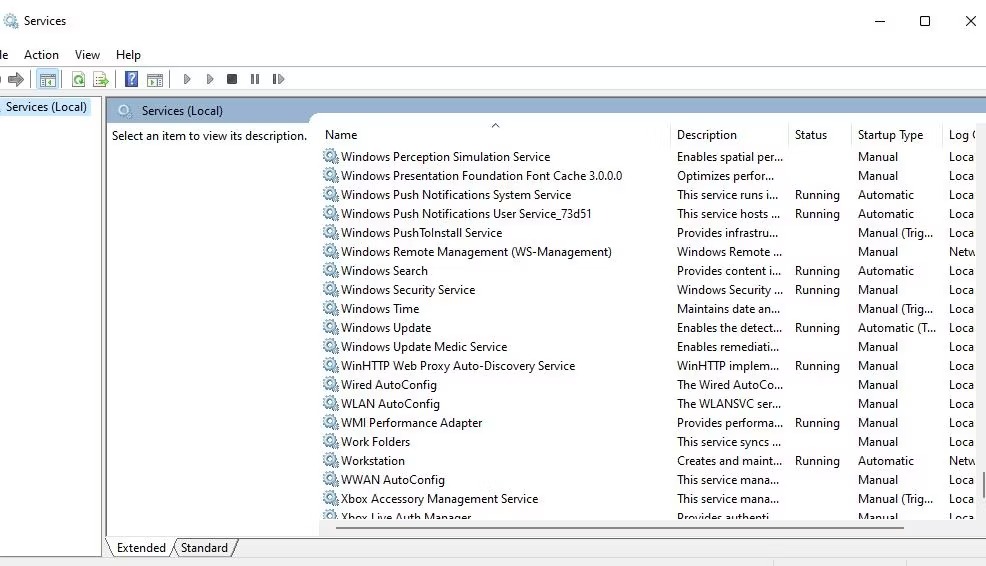
Task: Click the Start Service play icon
Action: coord(187,79)
